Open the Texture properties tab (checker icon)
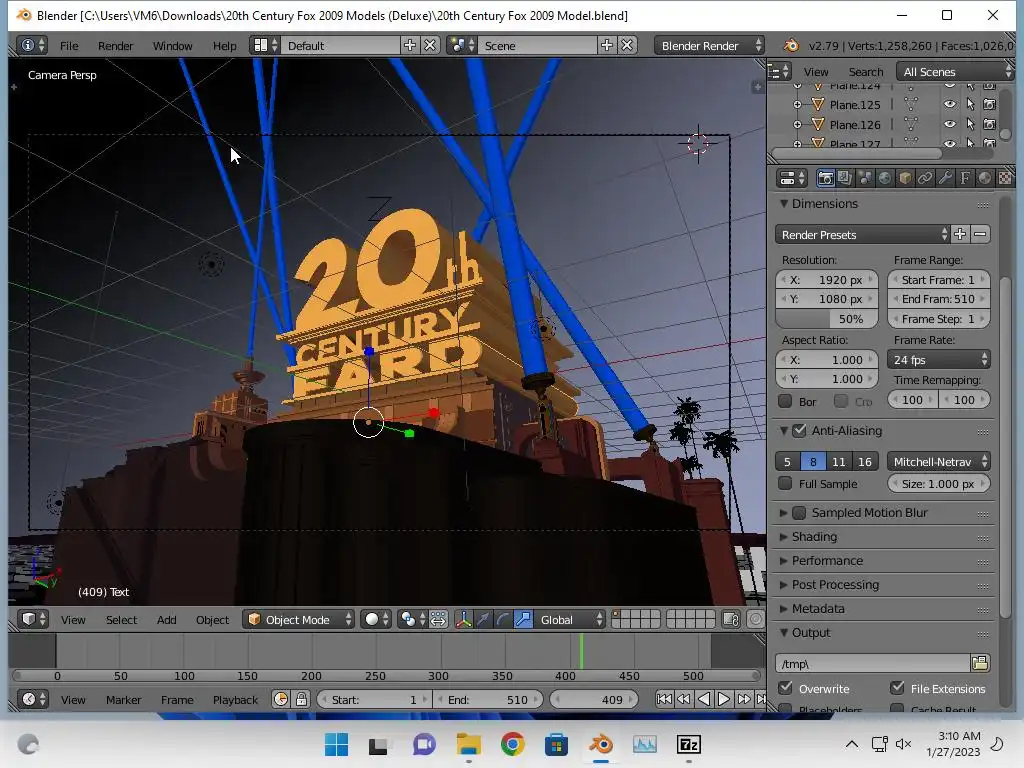 click(x=1005, y=178)
